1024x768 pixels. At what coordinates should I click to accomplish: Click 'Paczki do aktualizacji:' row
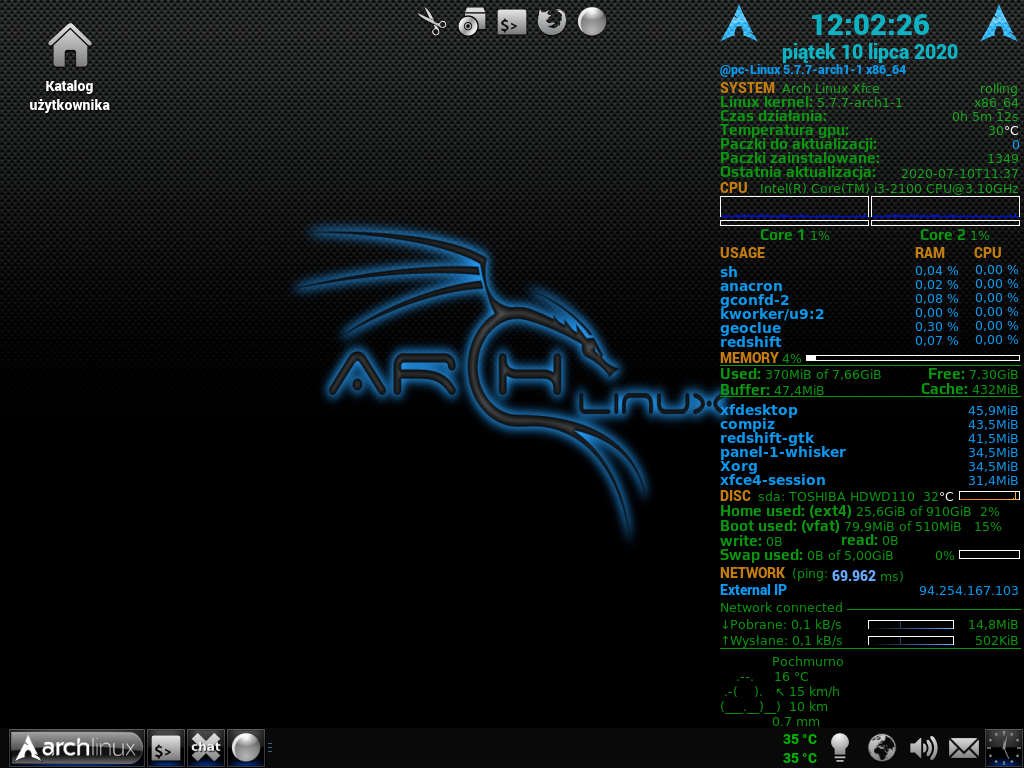click(x=869, y=144)
